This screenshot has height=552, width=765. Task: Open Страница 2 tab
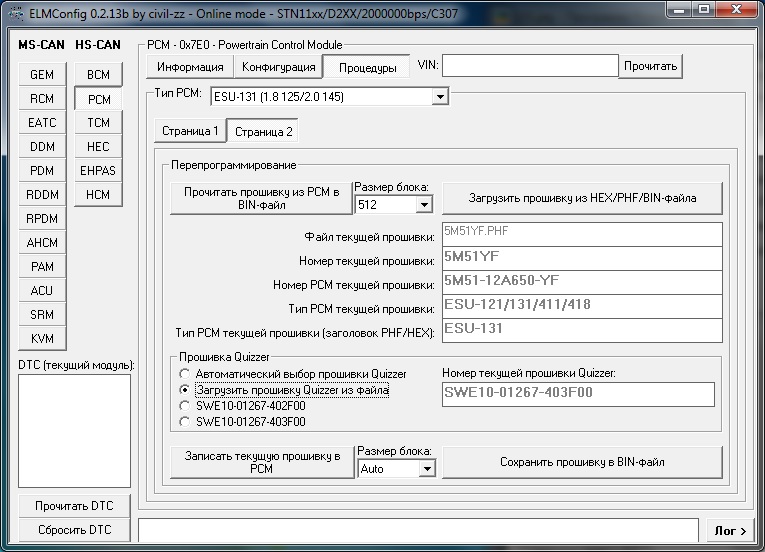[x=263, y=131]
